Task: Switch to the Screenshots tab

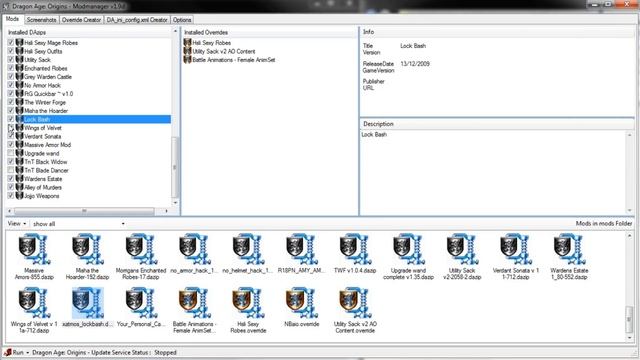Action: (41, 20)
